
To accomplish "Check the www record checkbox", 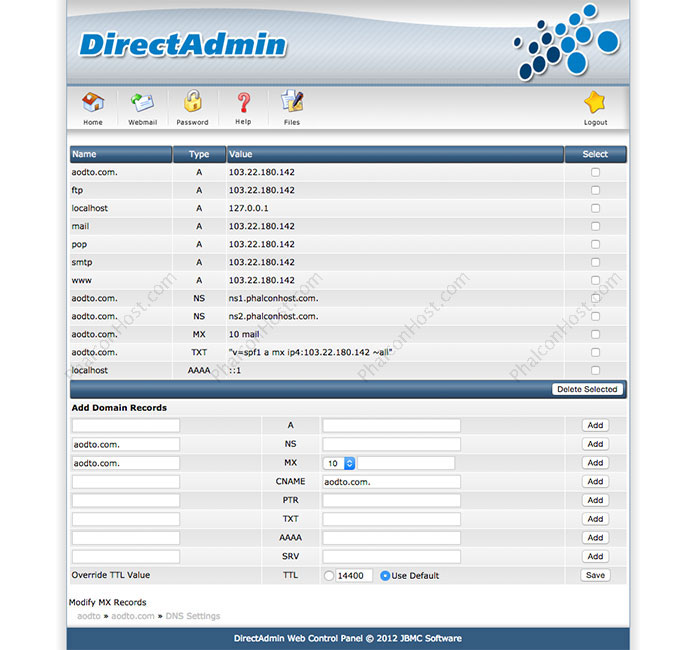I will tap(595, 280).
